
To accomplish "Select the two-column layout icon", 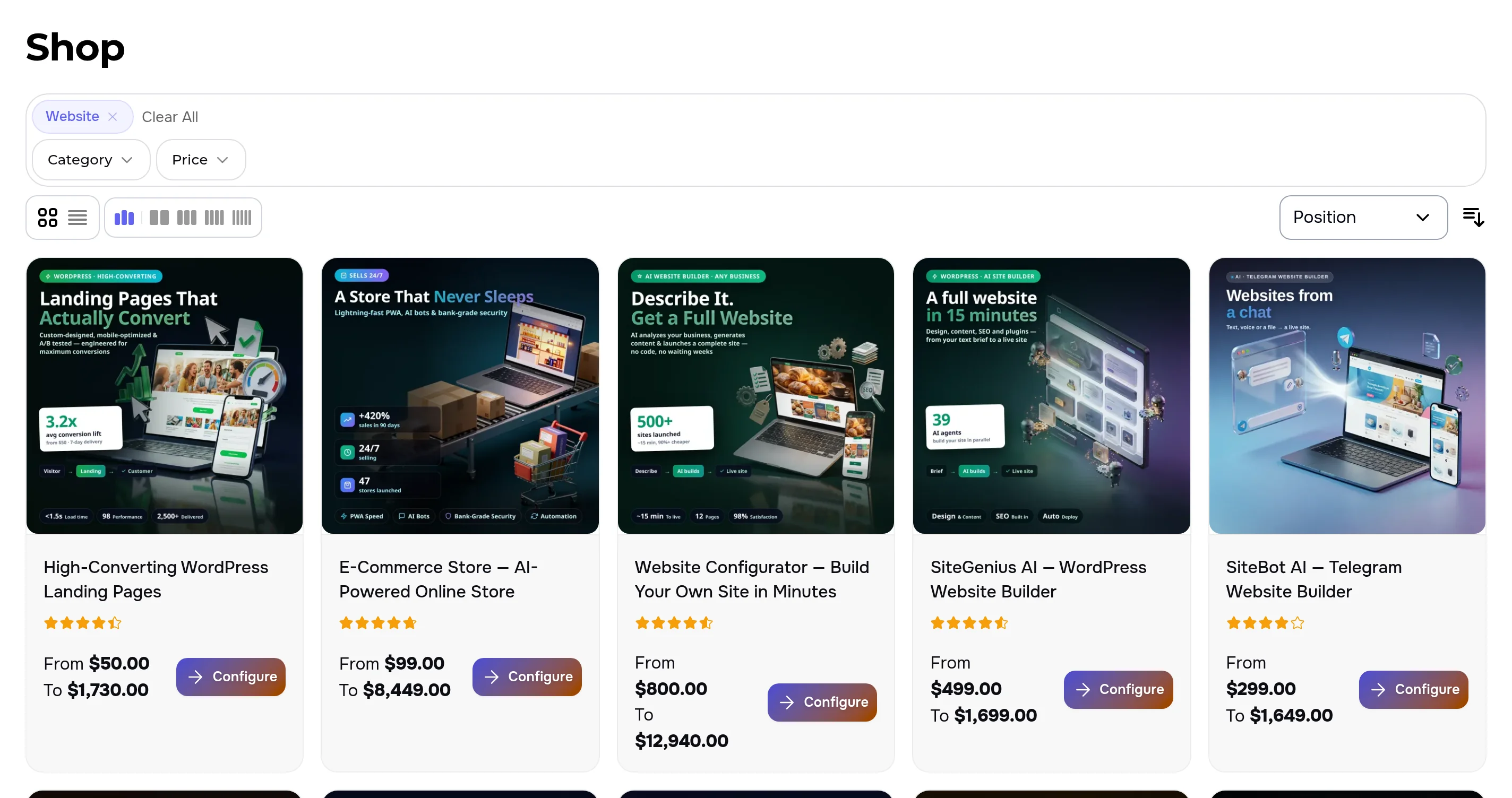I will [159, 218].
